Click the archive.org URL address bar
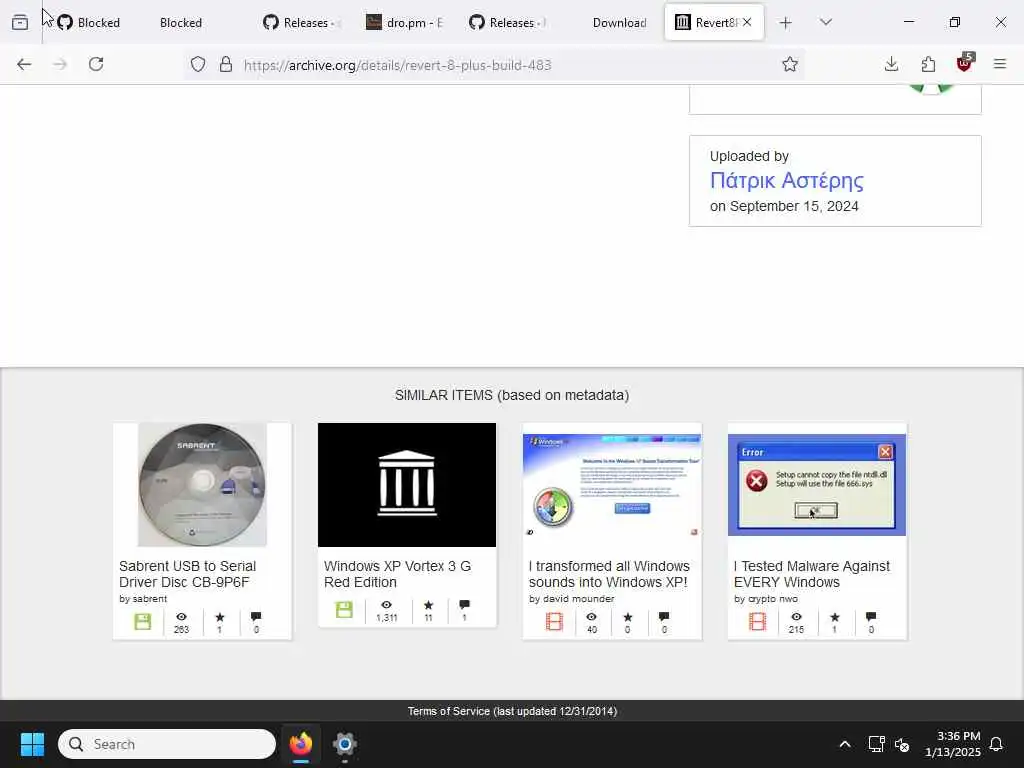 tap(496, 65)
